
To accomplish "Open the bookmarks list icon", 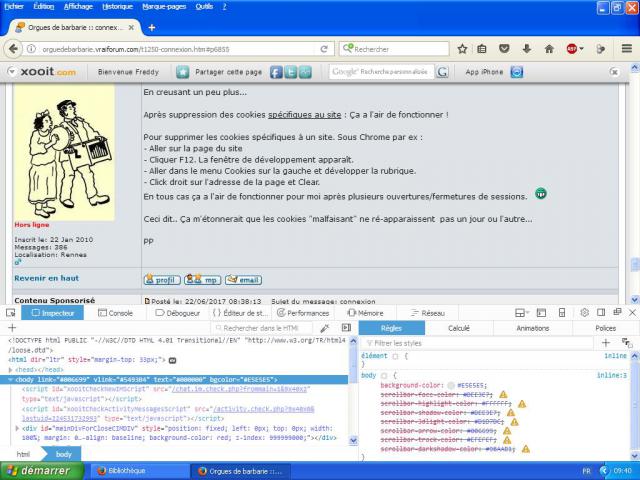I will (x=482, y=49).
